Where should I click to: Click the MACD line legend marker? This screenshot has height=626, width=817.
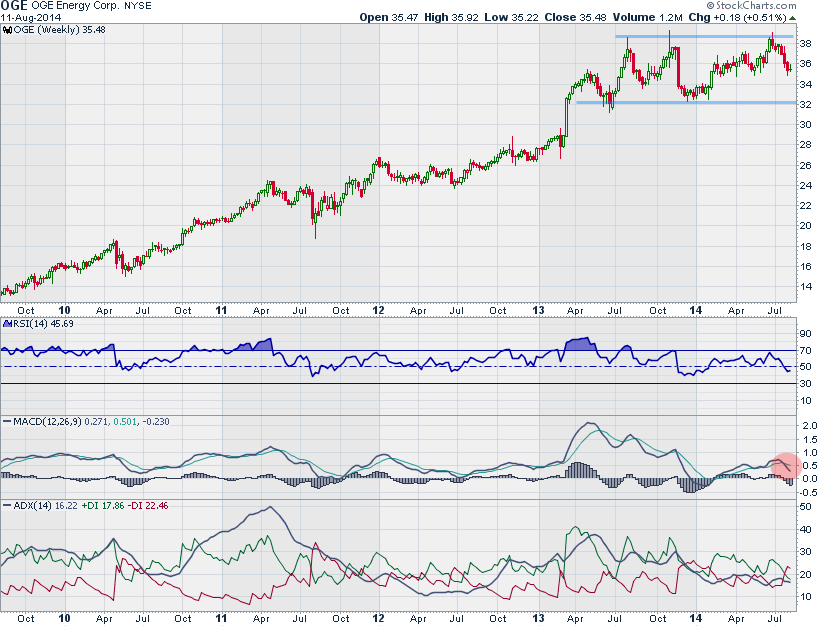tap(6, 421)
